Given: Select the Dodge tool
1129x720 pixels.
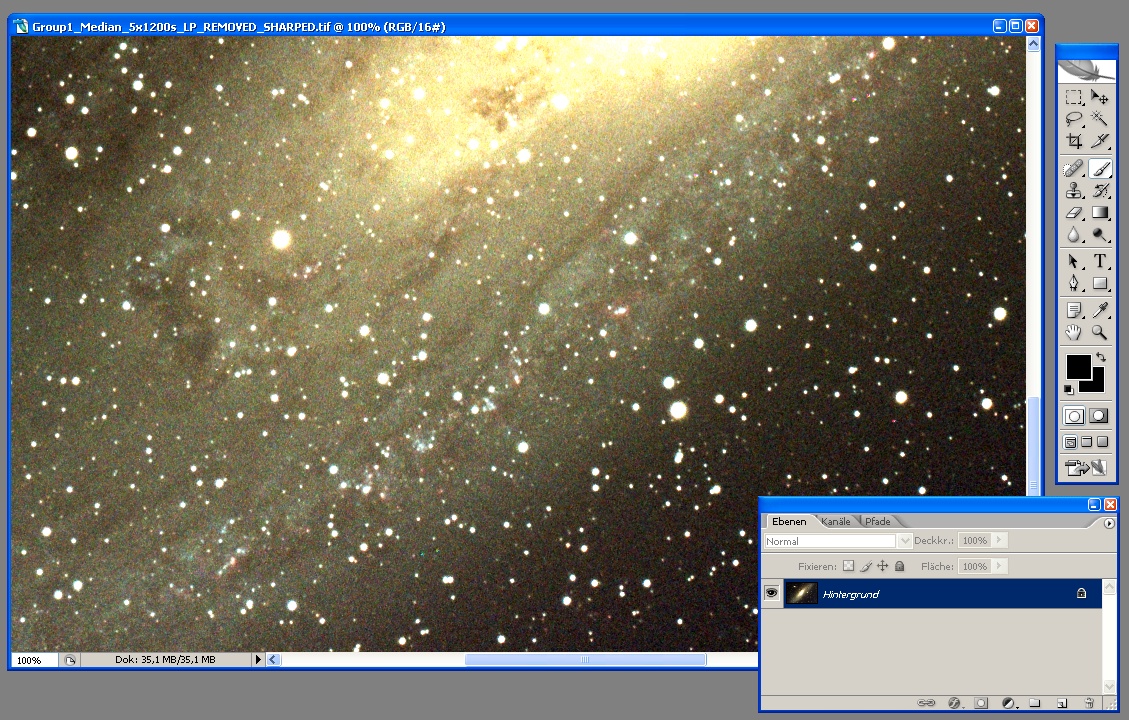Looking at the screenshot, I should (x=1099, y=235).
